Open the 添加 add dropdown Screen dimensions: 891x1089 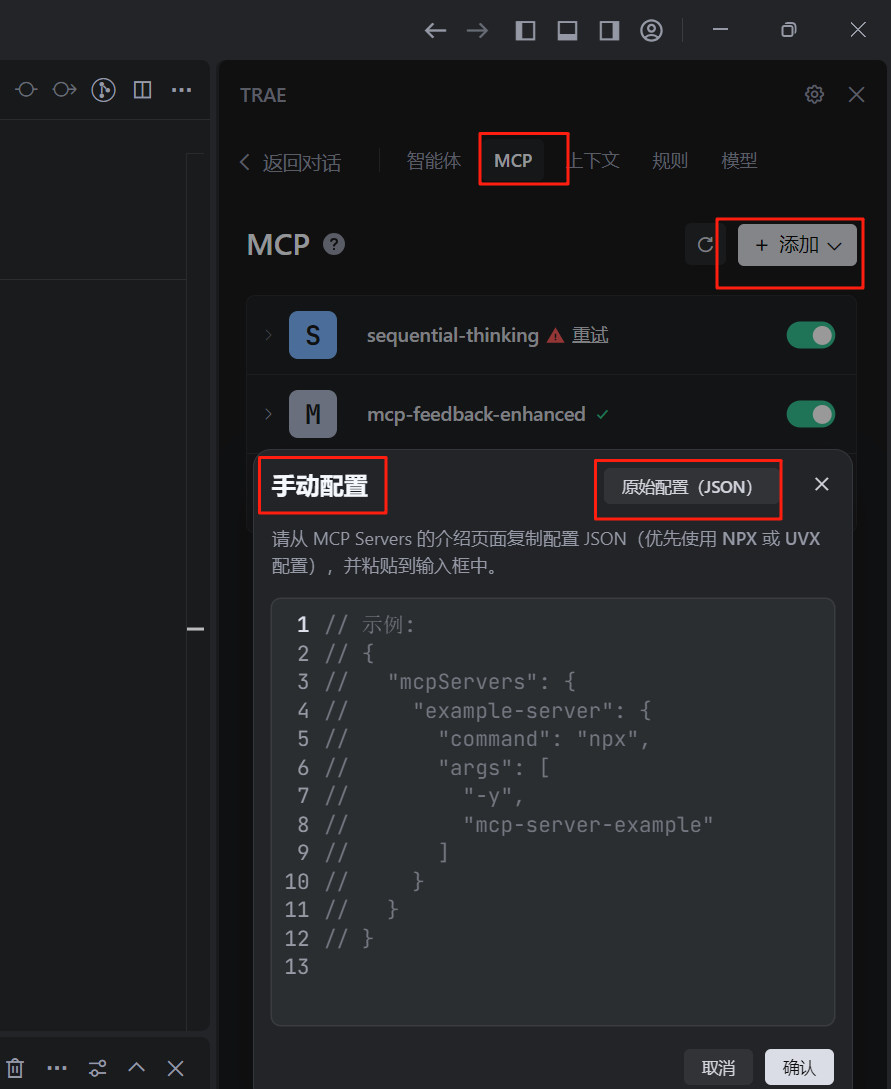click(x=797, y=244)
